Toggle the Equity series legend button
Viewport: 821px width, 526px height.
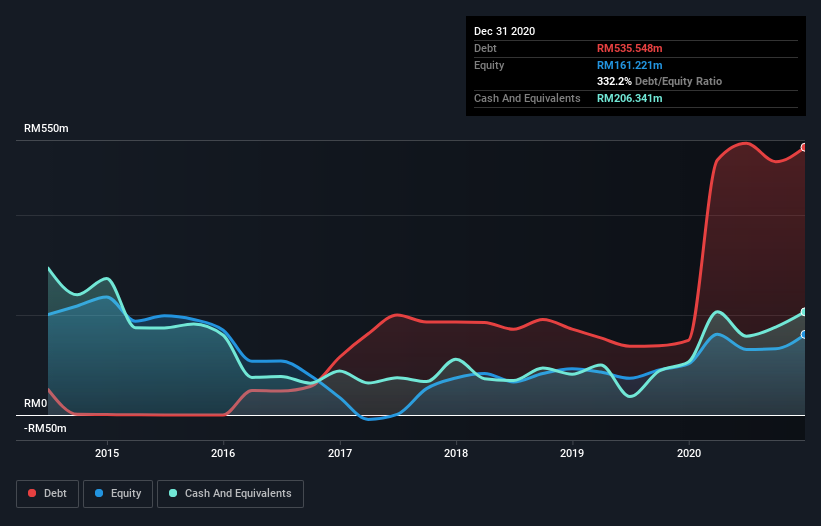[118, 494]
